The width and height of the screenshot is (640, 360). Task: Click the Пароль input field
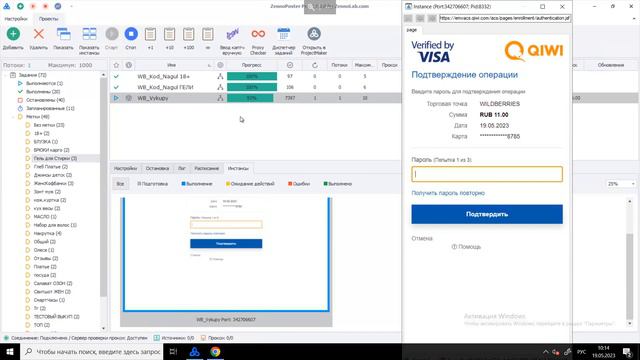point(487,174)
